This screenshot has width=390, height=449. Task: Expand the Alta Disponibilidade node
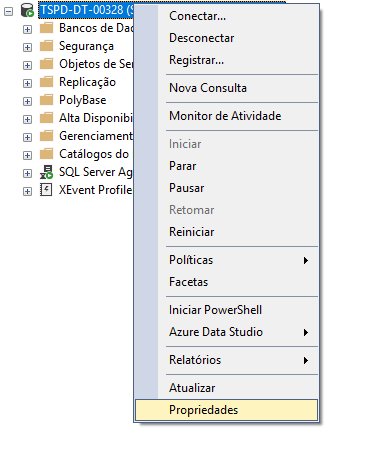(27, 120)
